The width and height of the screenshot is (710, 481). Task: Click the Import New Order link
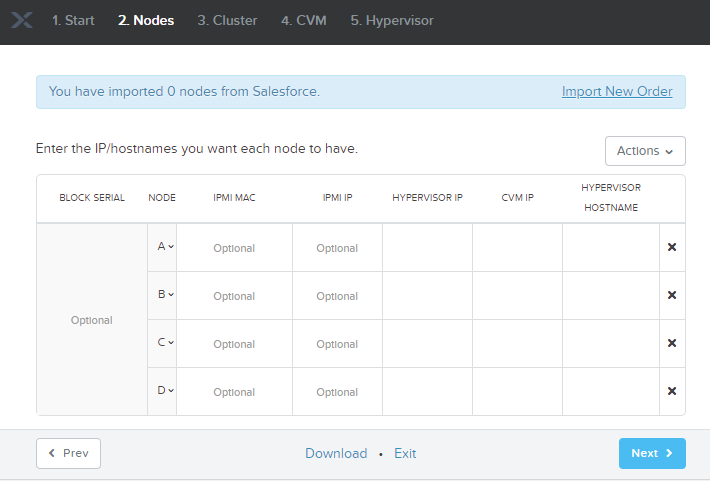coord(617,91)
